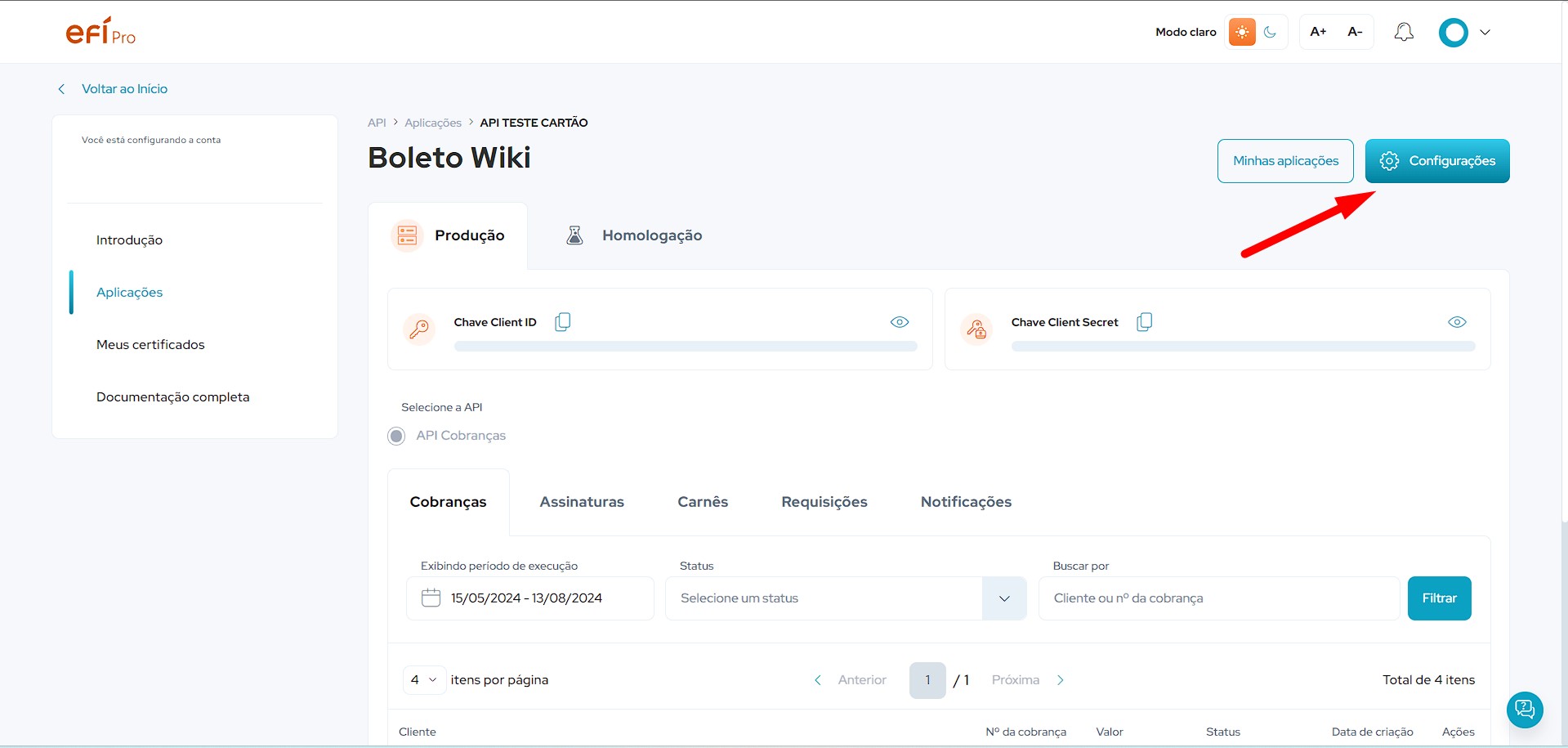Click the Status column header
Screen dimensions: 1568x748
pos(1223,732)
